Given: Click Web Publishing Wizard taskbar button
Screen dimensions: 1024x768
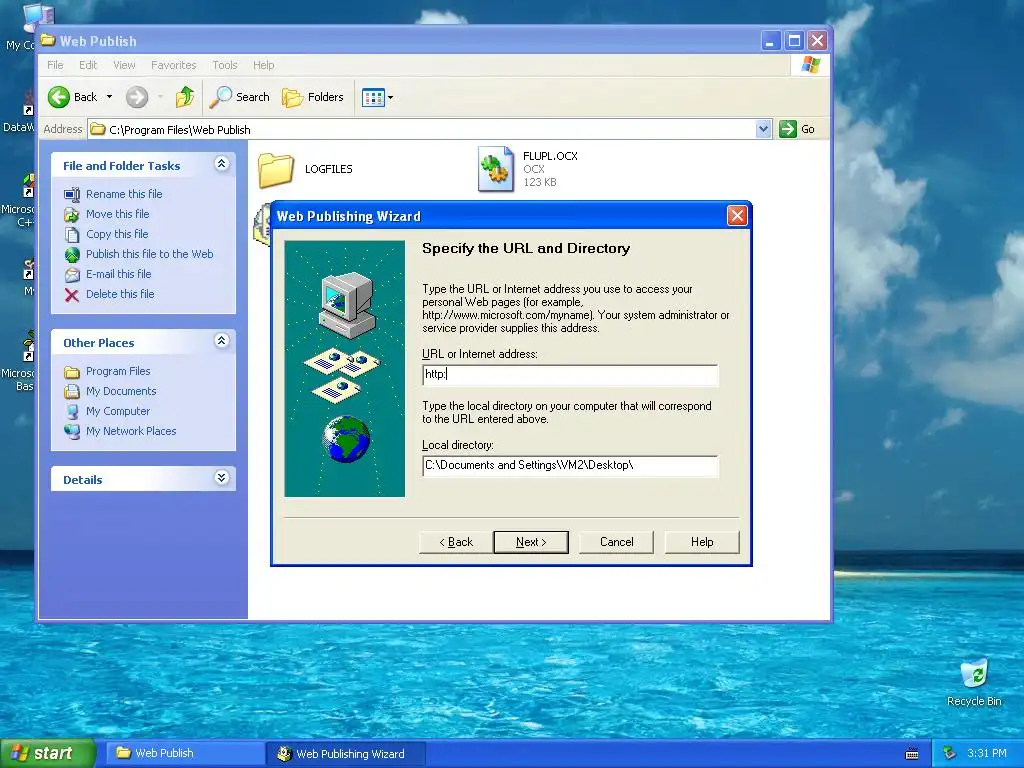Looking at the screenshot, I should coord(346,754).
